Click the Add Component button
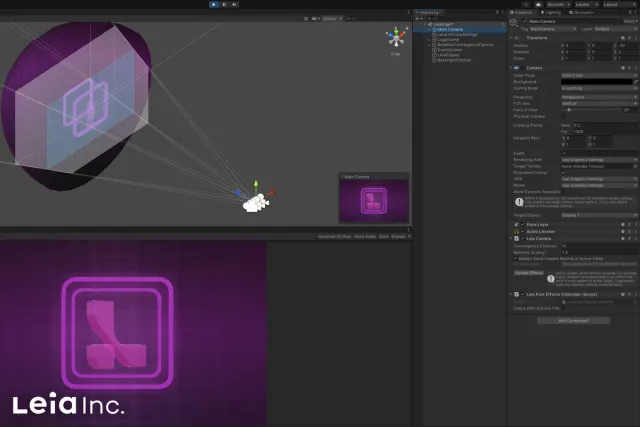The image size is (640, 427). [x=573, y=321]
